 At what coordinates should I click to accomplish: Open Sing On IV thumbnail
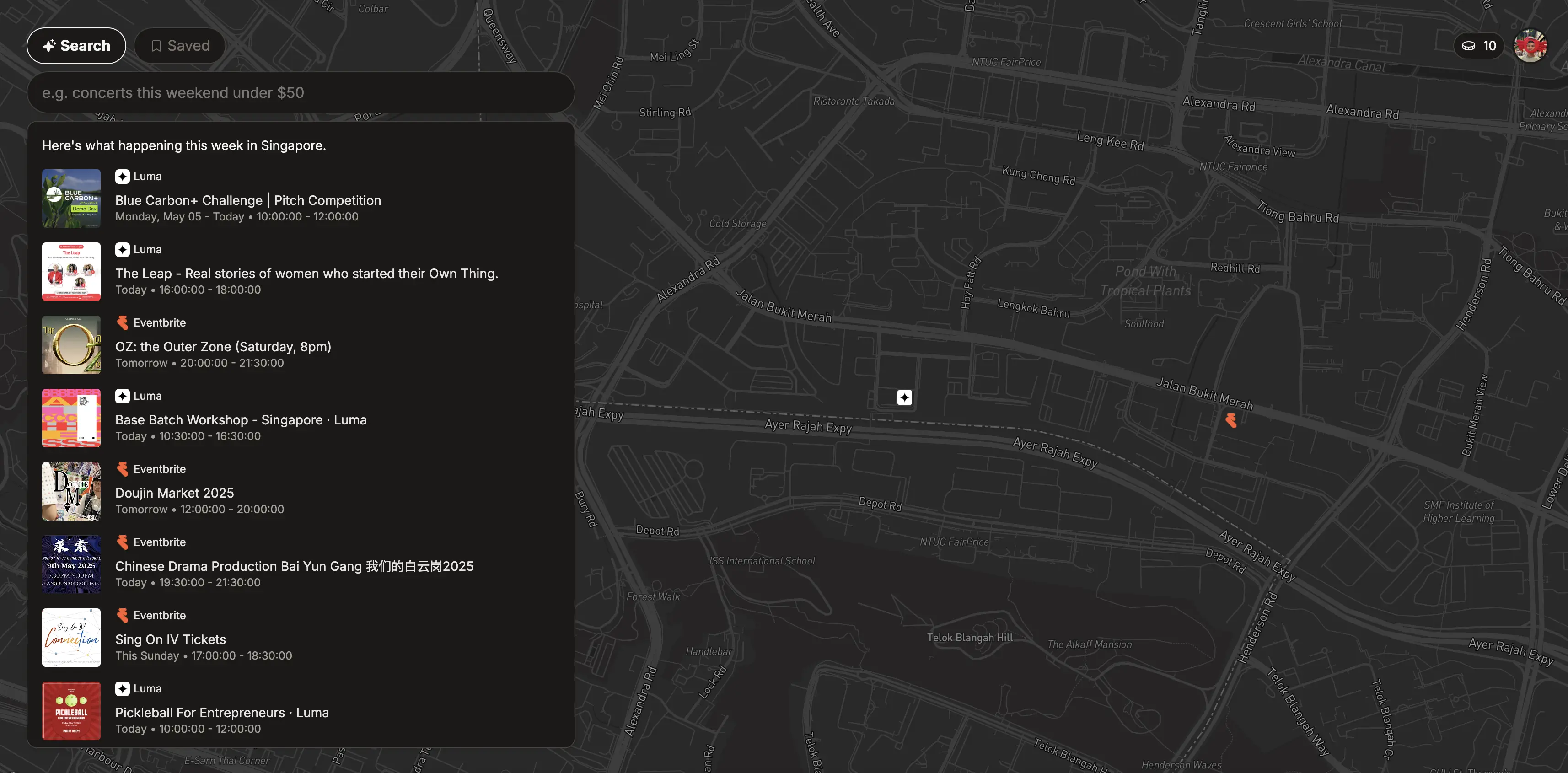point(71,637)
